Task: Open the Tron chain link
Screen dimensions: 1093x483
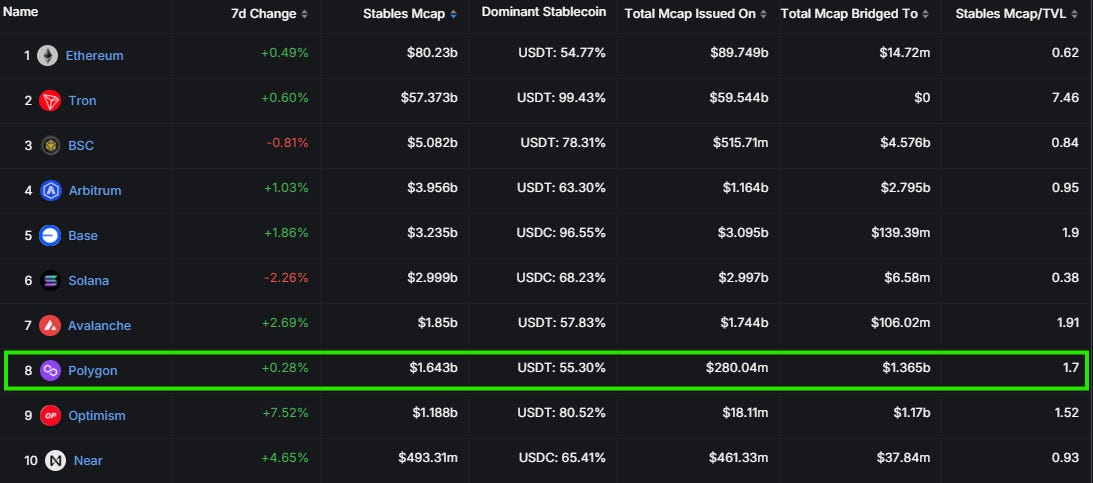Action: 82,101
